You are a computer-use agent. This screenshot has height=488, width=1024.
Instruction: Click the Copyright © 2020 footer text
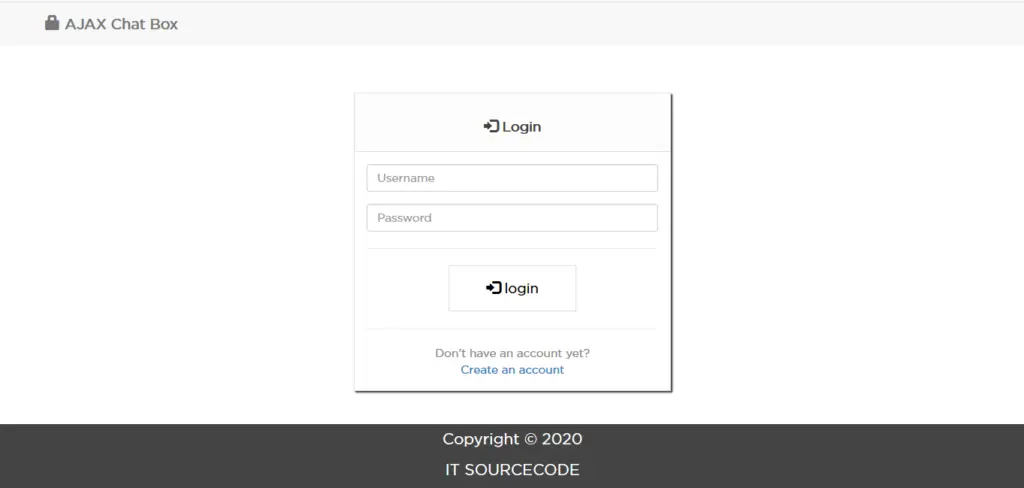point(512,439)
